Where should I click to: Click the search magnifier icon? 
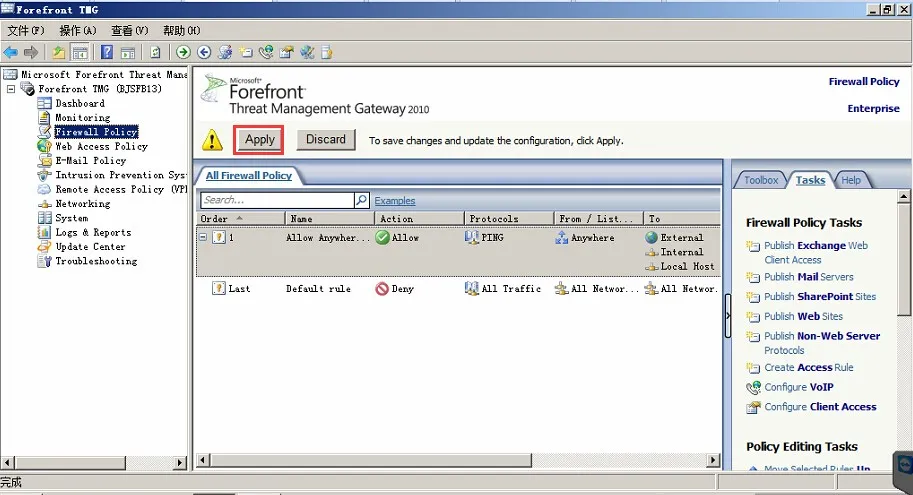pos(362,200)
